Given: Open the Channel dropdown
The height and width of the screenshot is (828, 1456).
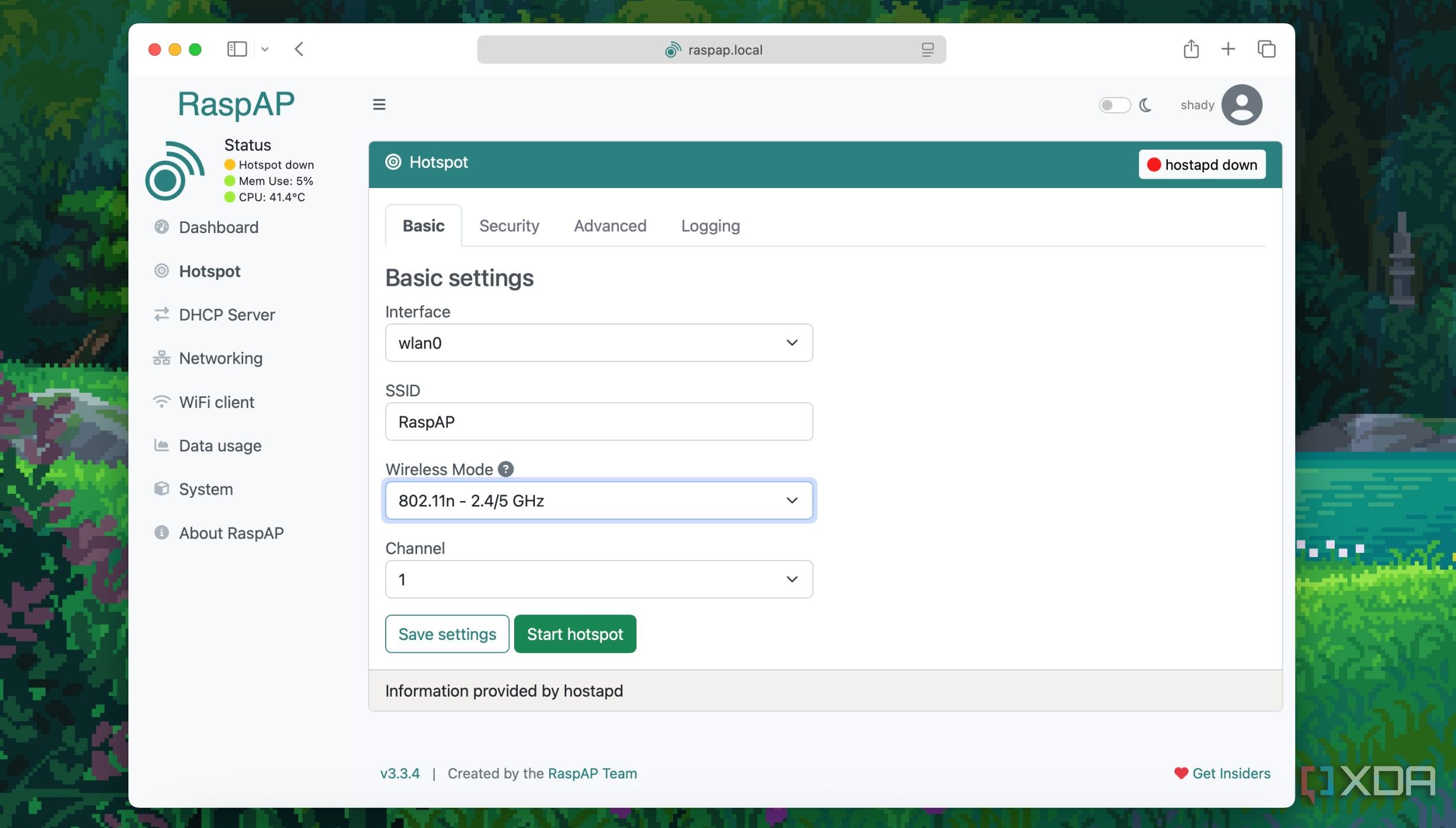Looking at the screenshot, I should [599, 580].
